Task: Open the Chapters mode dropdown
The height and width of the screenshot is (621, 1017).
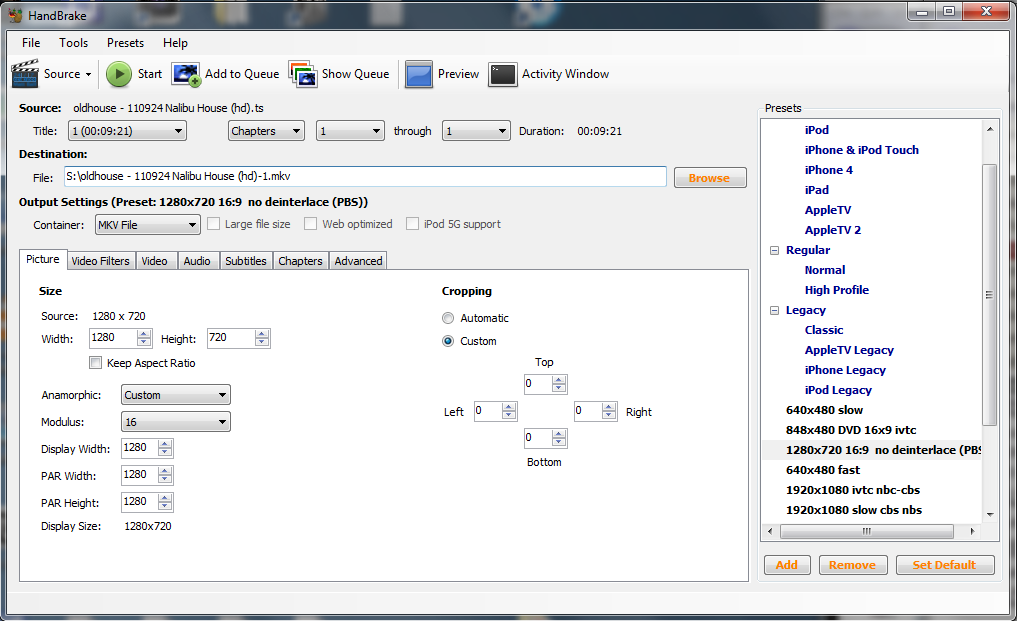Action: pos(266,131)
